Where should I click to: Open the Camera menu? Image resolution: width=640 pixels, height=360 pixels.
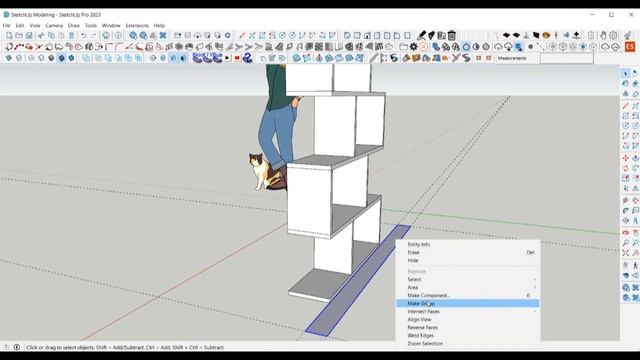(54, 25)
